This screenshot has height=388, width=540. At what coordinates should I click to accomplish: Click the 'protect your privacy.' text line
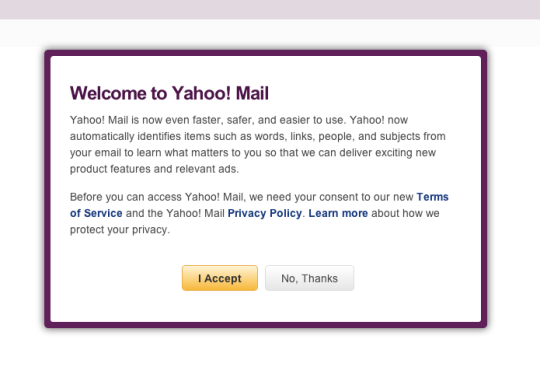[120, 230]
